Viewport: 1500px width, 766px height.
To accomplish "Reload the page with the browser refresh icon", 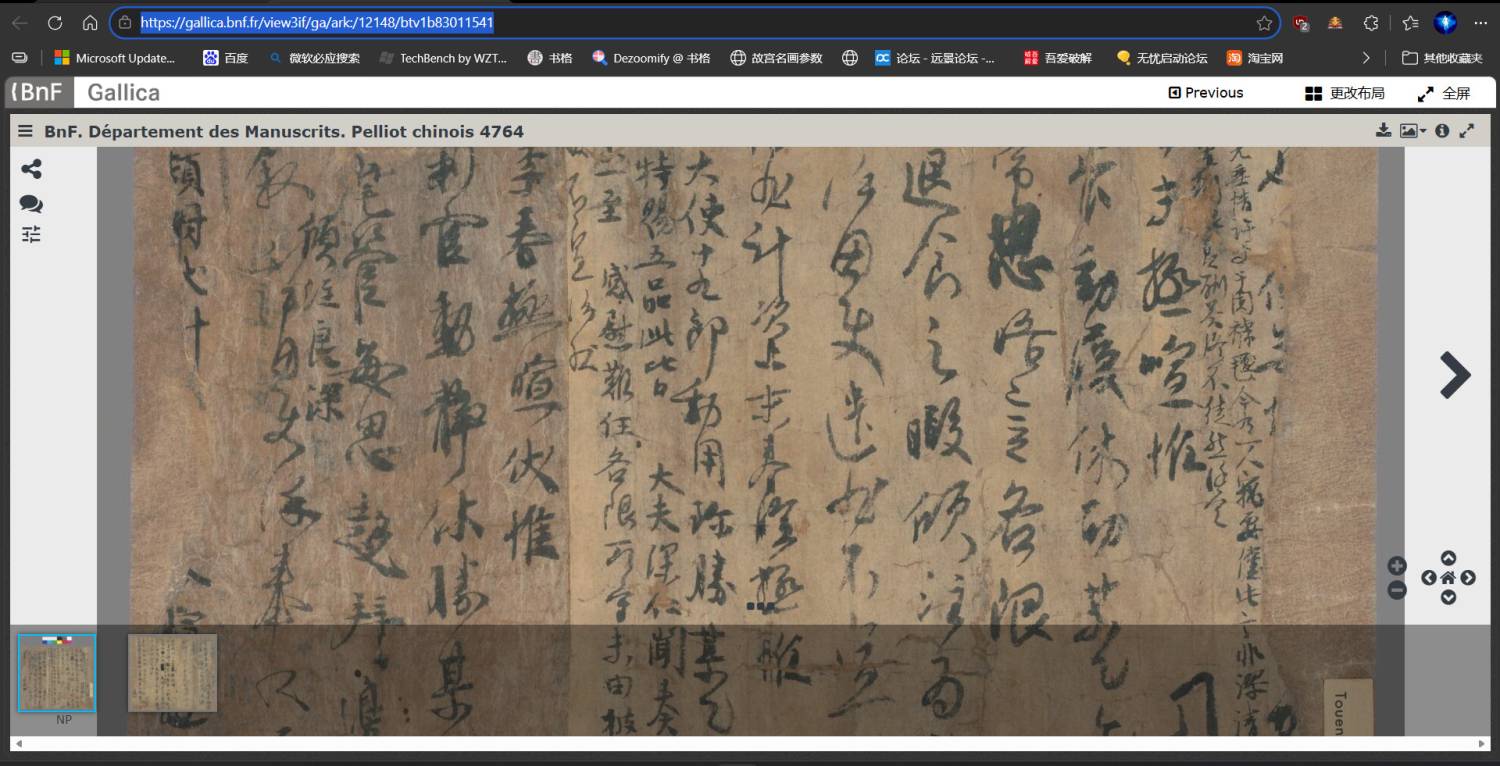I will coord(55,22).
